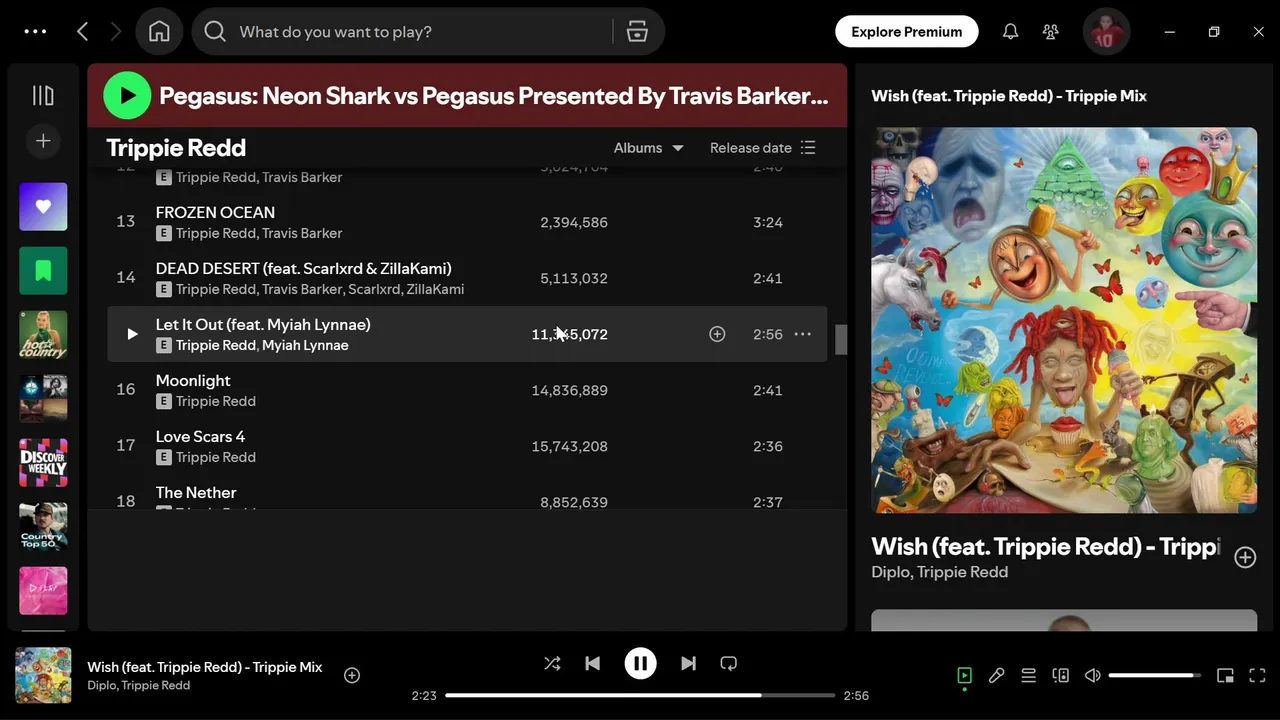
Task: Toggle shuffle mode
Action: point(552,663)
